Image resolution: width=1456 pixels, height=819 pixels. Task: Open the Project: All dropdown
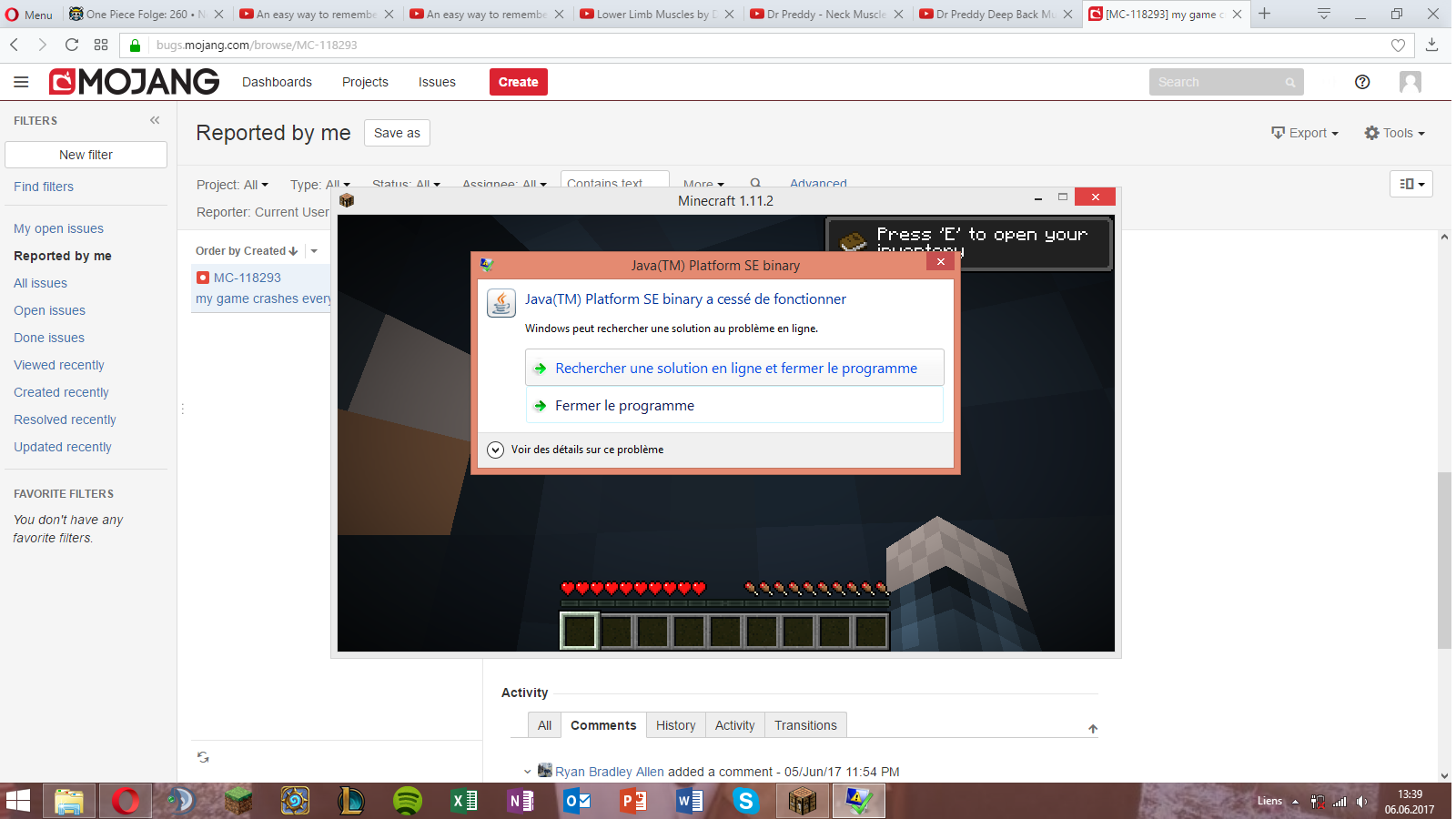232,185
